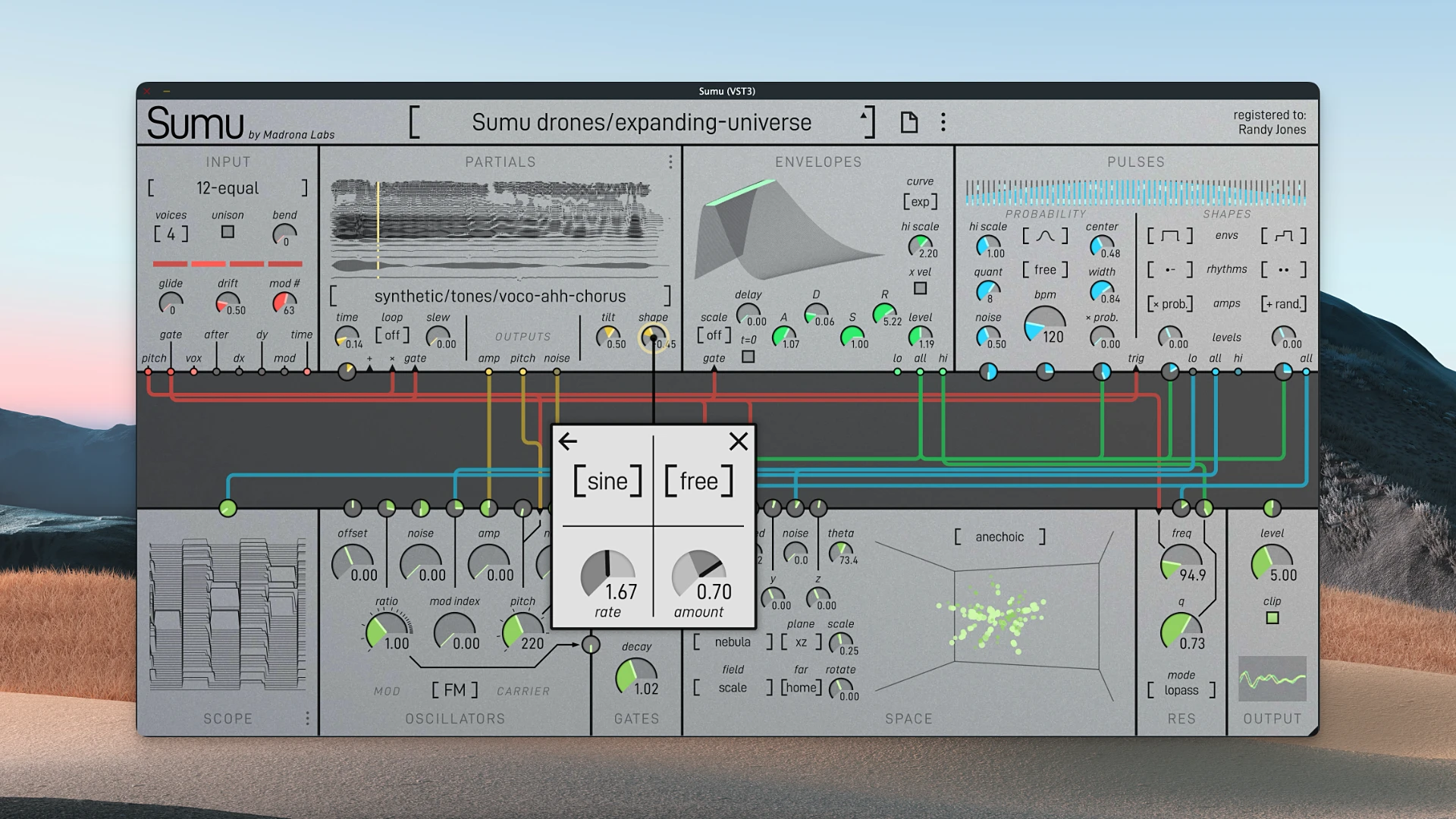The image size is (1456, 819).
Task: Open the 12-equal tuning selector
Action: (x=227, y=188)
